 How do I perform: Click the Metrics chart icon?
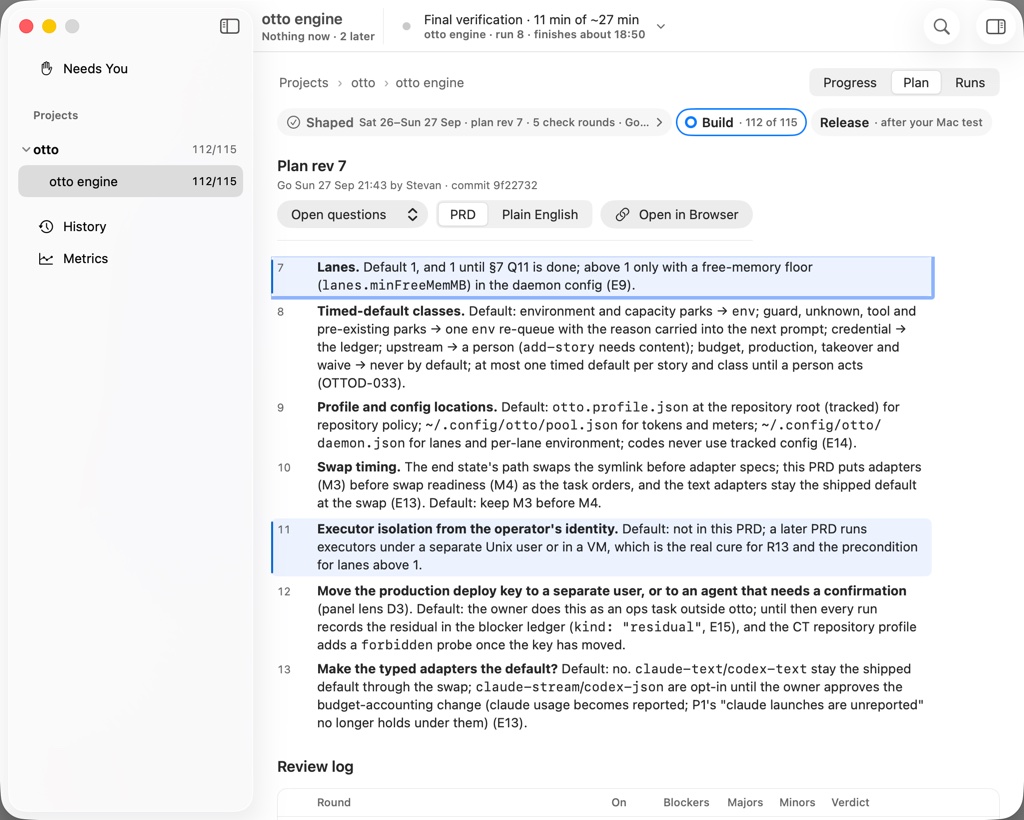click(x=46, y=259)
